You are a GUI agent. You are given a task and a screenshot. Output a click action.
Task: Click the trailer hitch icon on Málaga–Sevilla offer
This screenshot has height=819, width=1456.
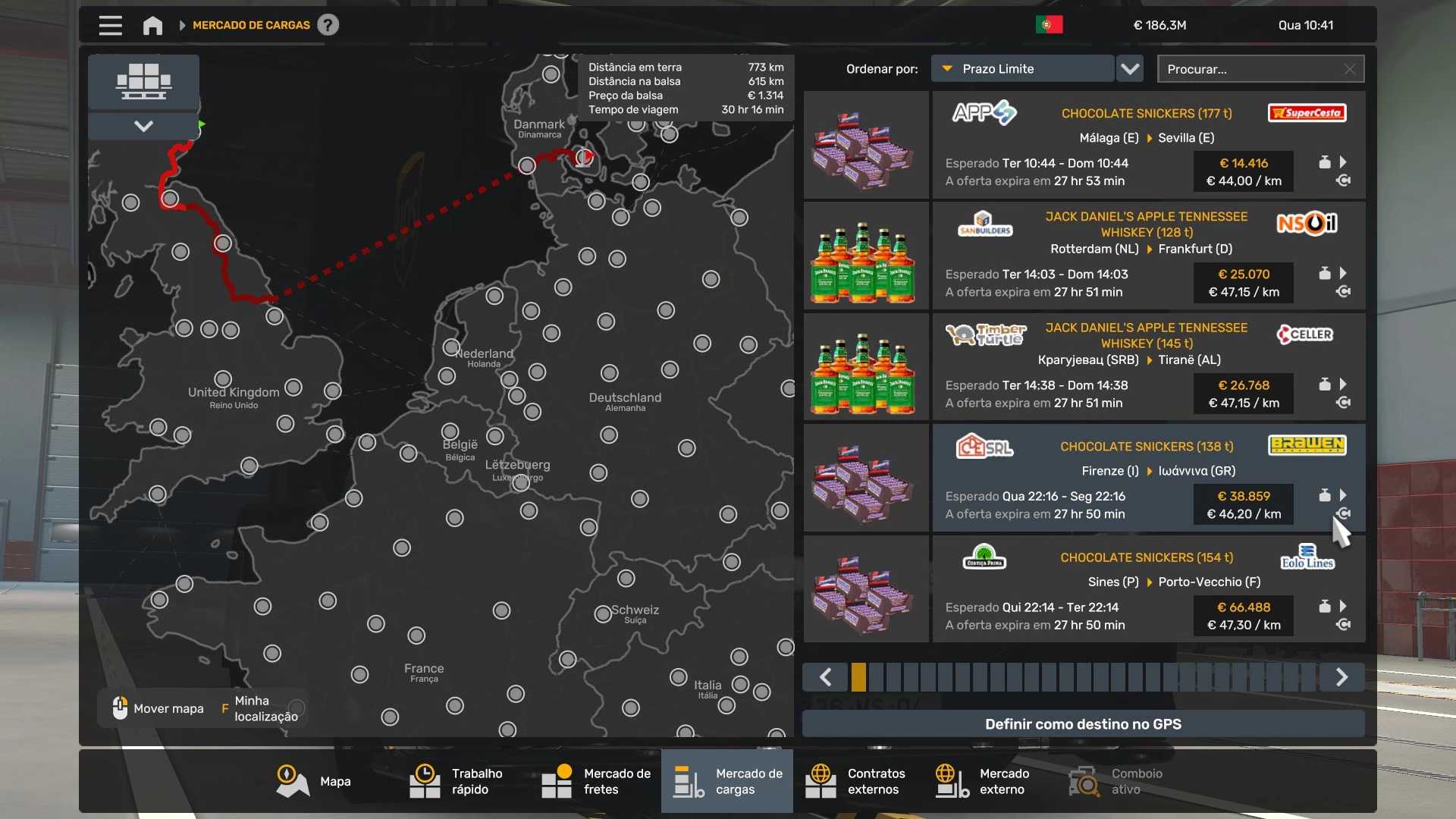pyautogui.click(x=1343, y=180)
